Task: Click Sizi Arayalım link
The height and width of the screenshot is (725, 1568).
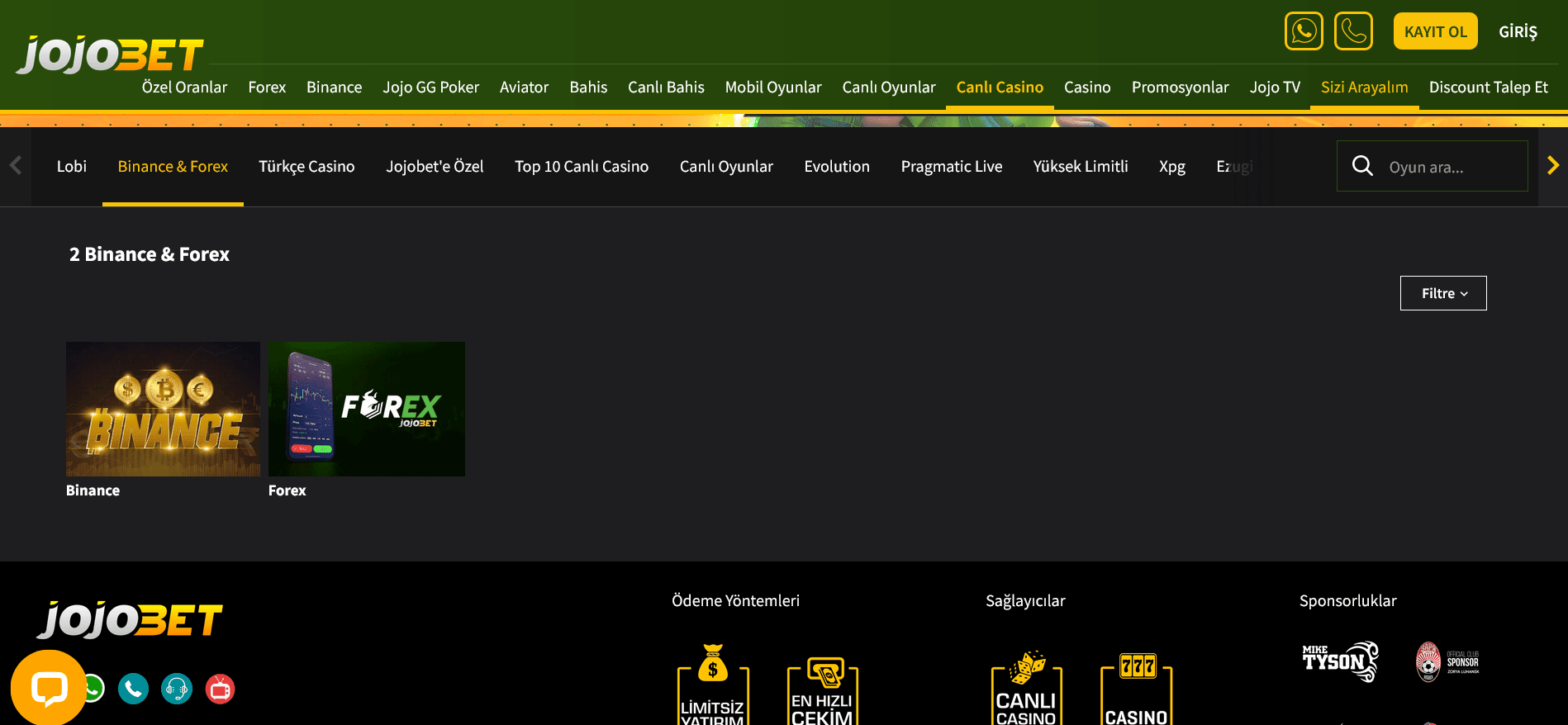Action: pyautogui.click(x=1364, y=87)
